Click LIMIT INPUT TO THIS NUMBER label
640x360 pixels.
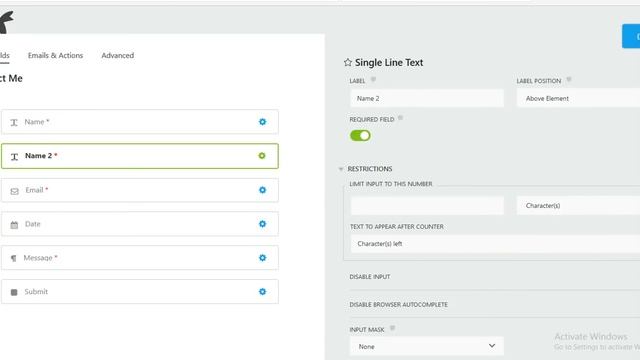(x=391, y=184)
